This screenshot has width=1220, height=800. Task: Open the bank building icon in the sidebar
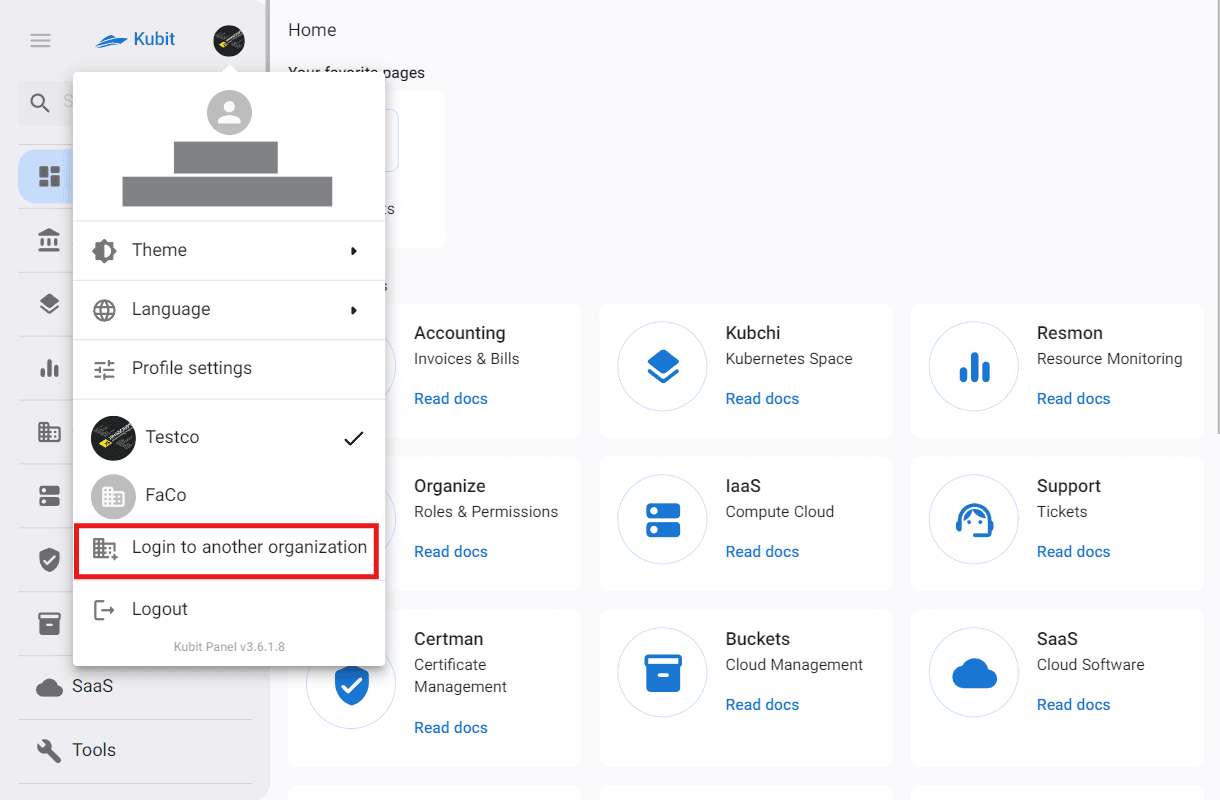49,241
